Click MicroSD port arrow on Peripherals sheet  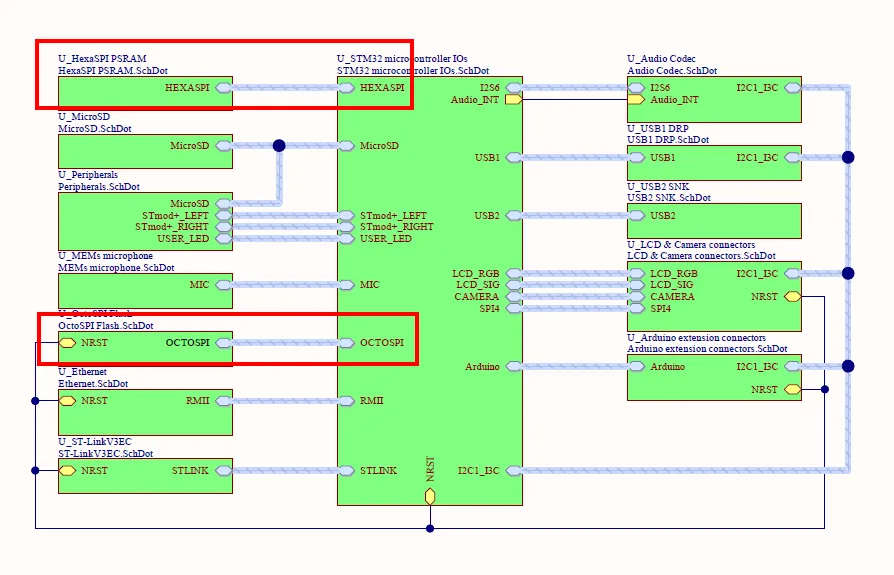click(x=224, y=203)
